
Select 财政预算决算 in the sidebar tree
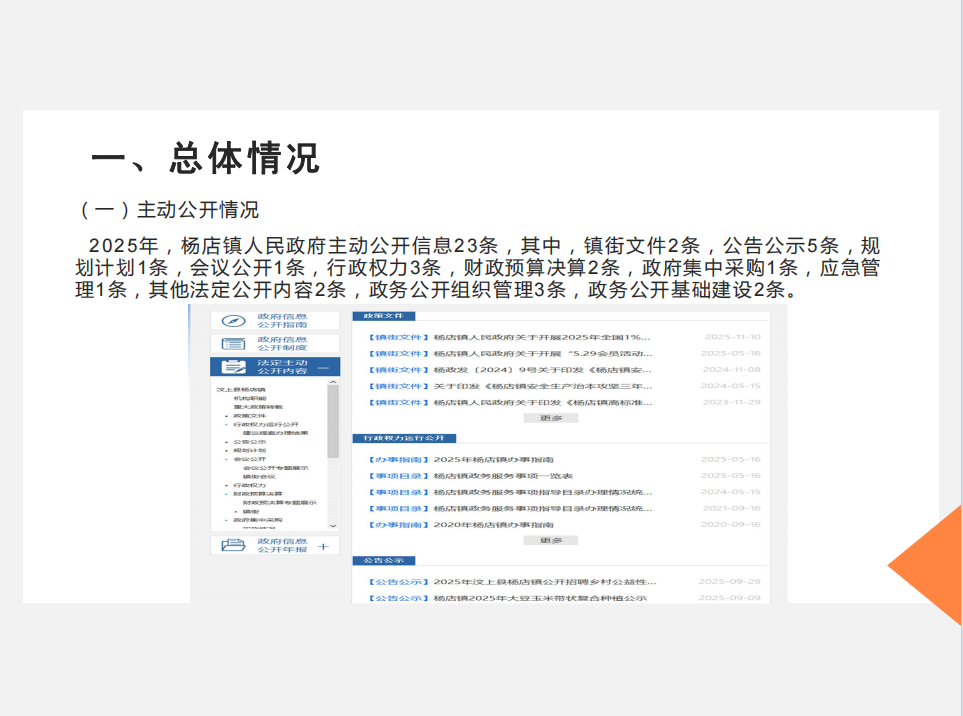coord(255,494)
